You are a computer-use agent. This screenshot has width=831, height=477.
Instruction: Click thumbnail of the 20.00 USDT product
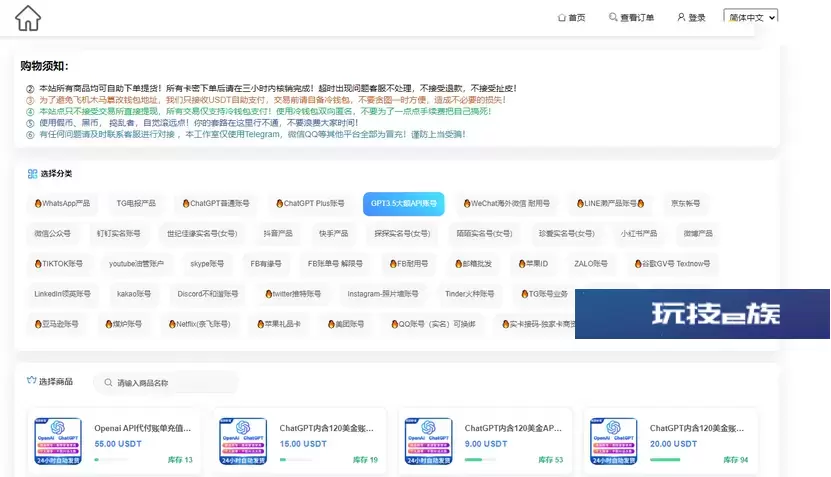(x=614, y=441)
